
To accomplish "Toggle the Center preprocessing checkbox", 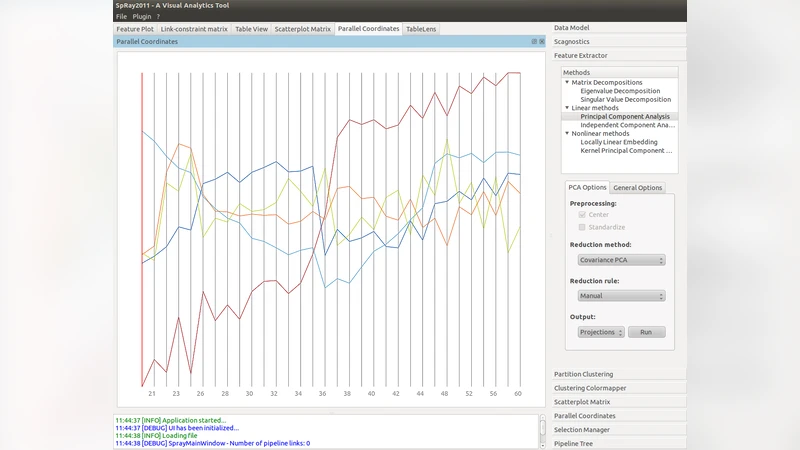I will click(x=582, y=214).
